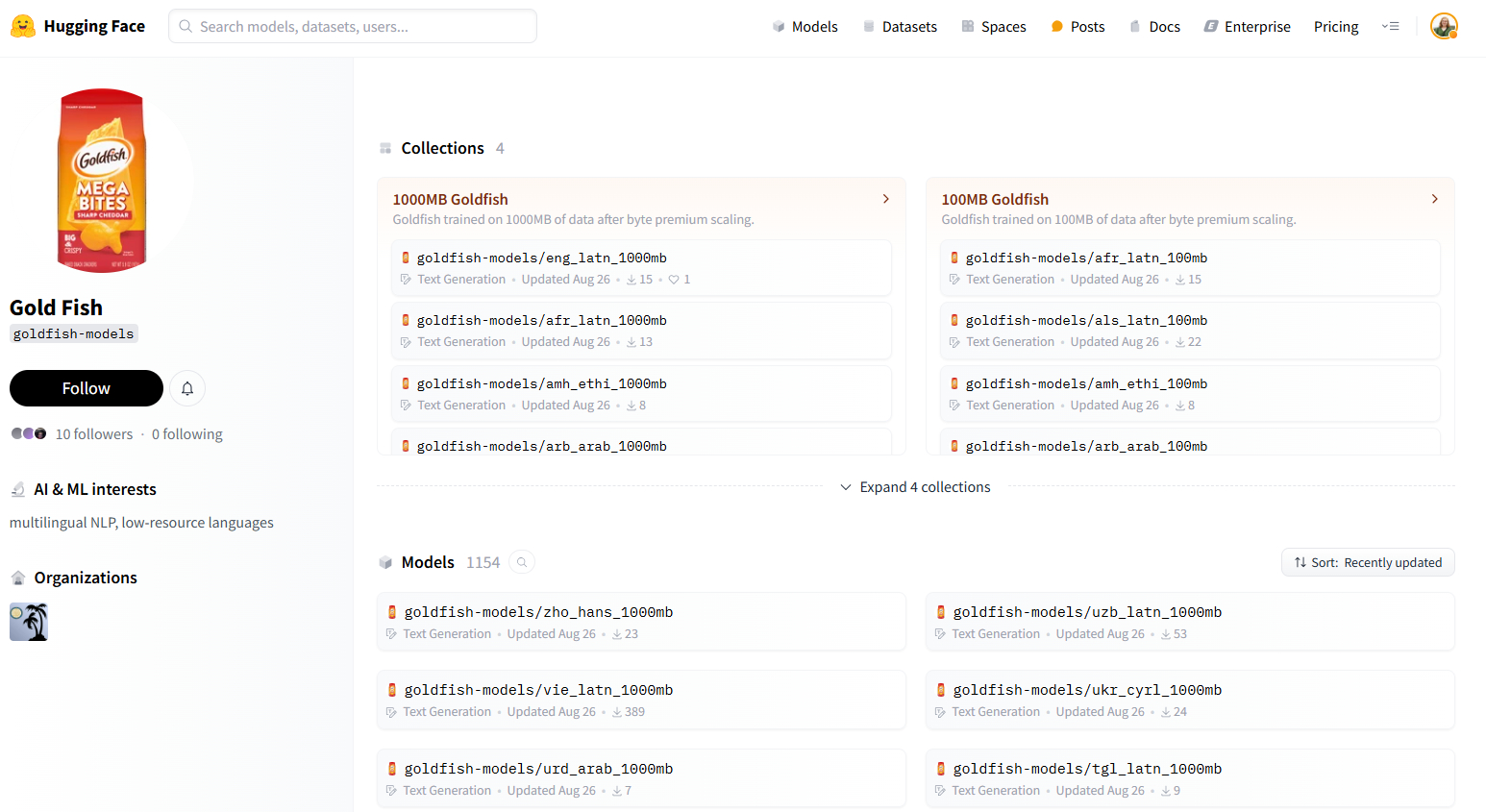1486x812 pixels.
Task: Open the more options menu icon
Action: point(1390,26)
